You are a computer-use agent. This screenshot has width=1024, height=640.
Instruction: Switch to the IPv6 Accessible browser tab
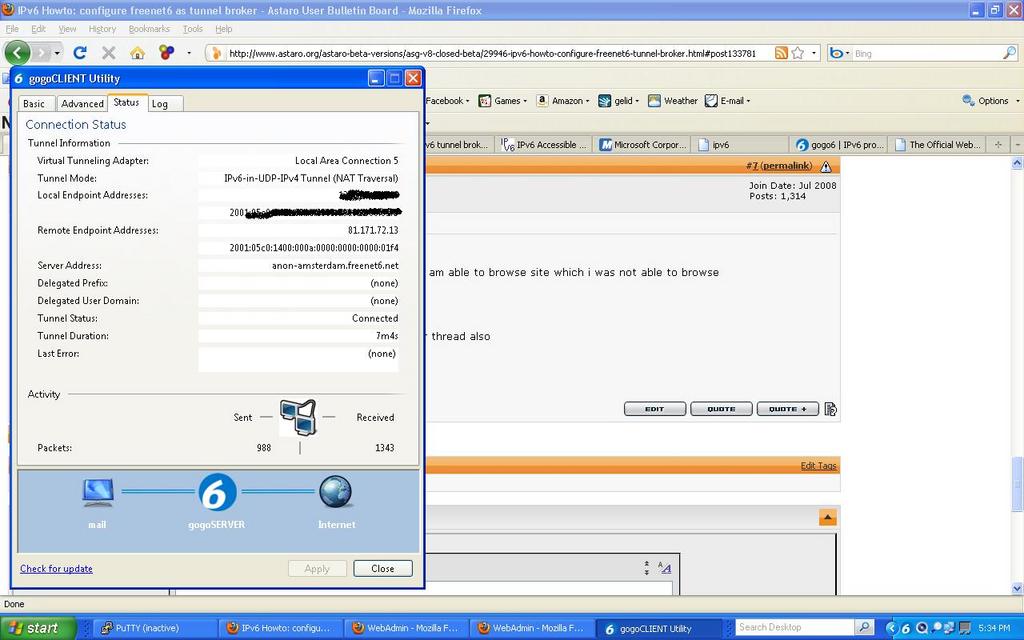pos(545,144)
